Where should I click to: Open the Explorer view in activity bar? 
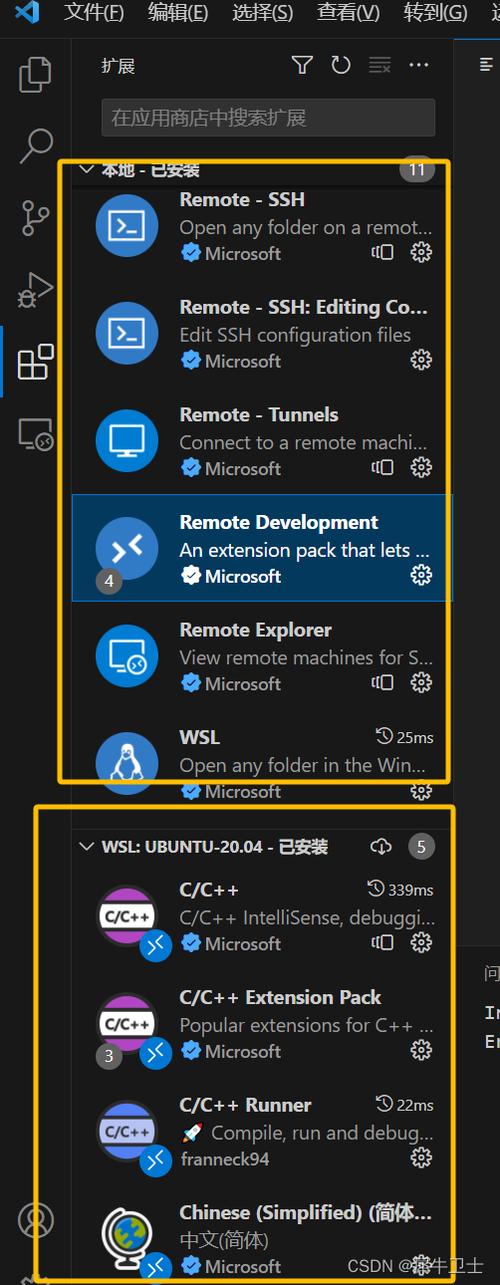[x=35, y=74]
